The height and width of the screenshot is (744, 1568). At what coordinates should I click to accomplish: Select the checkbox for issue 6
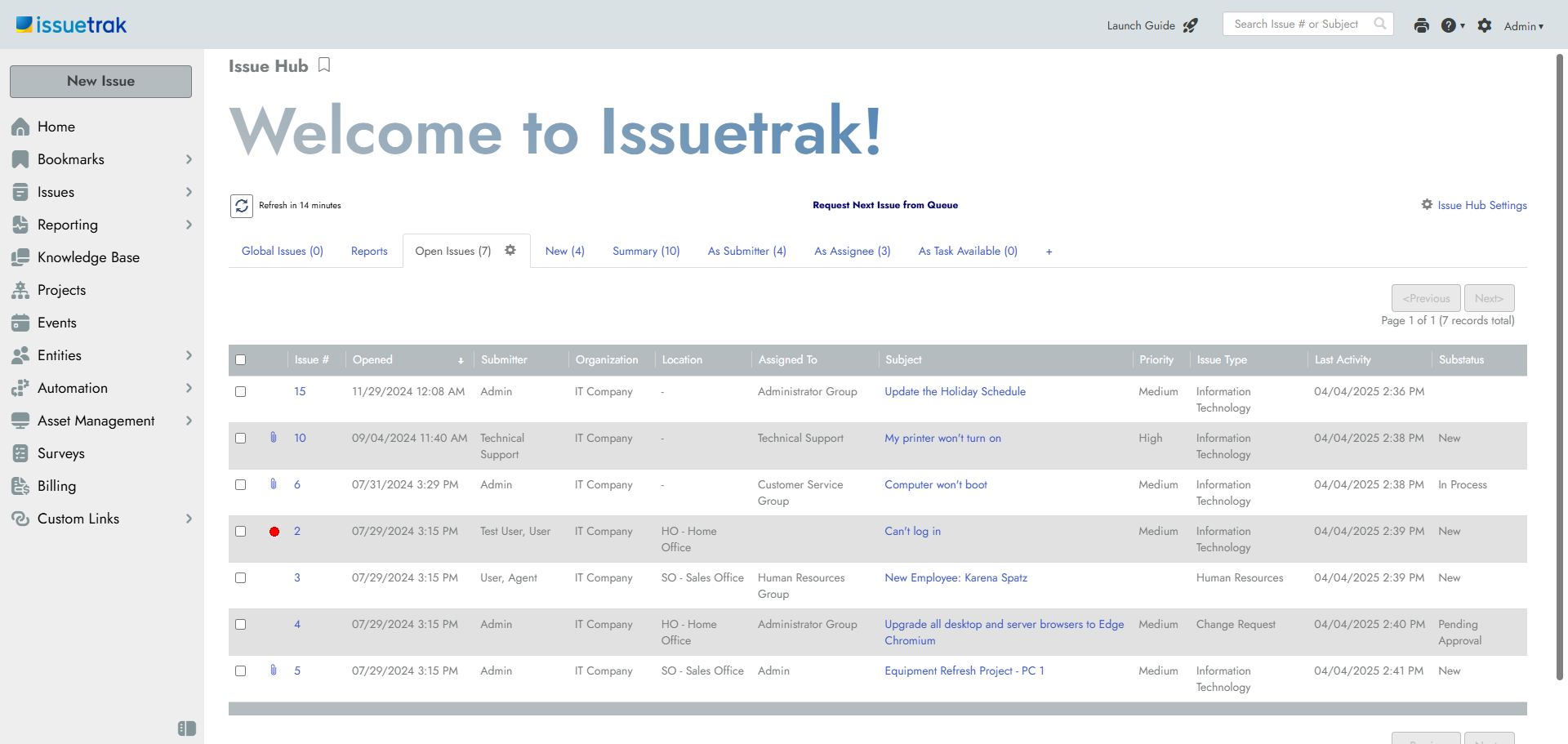tap(240, 484)
